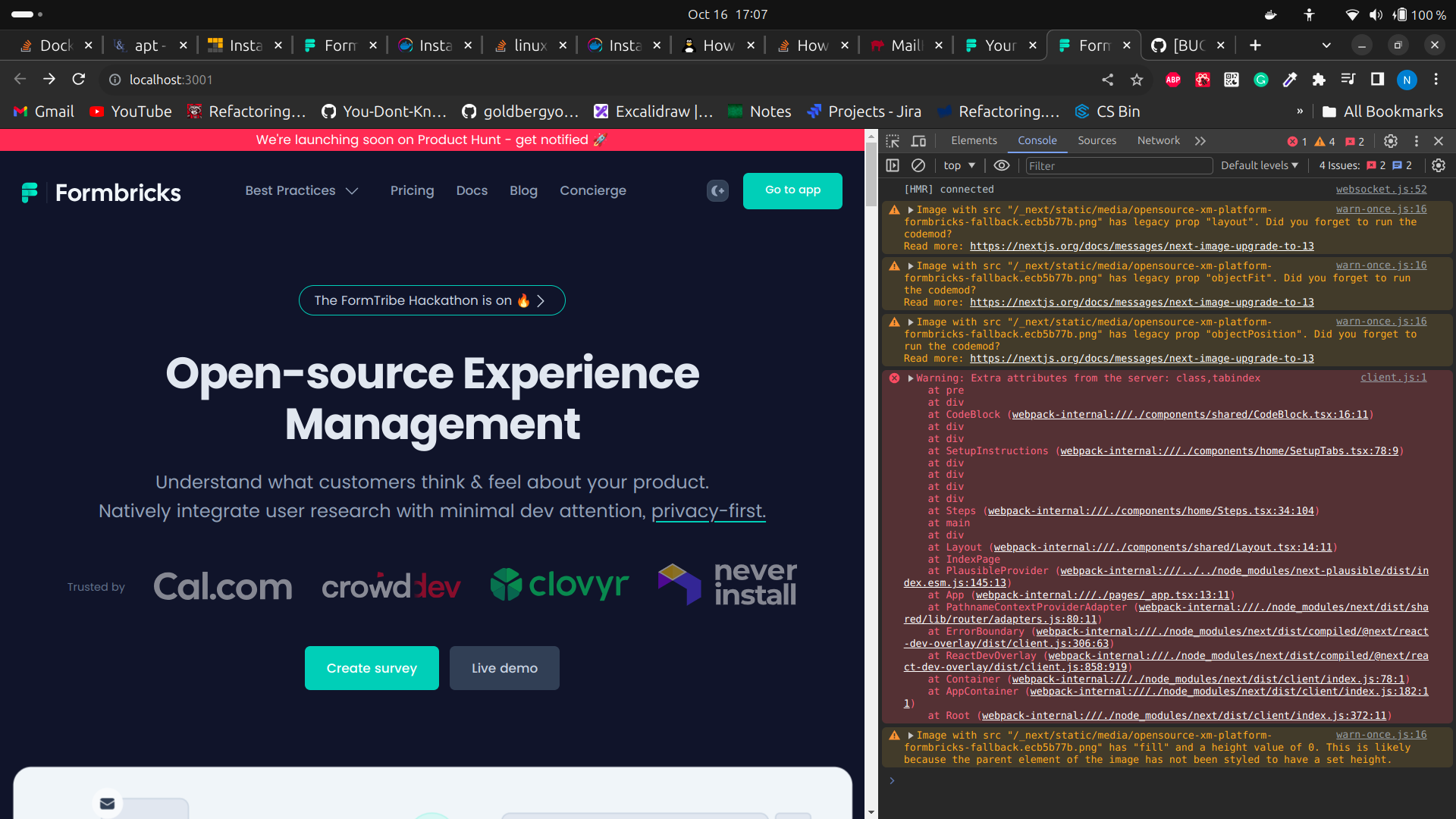Open the top execution context dropdown

[959, 165]
